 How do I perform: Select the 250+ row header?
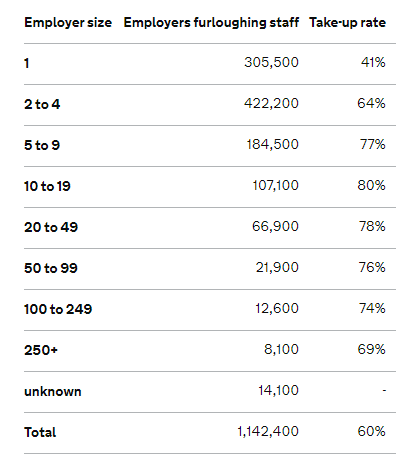tap(41, 350)
